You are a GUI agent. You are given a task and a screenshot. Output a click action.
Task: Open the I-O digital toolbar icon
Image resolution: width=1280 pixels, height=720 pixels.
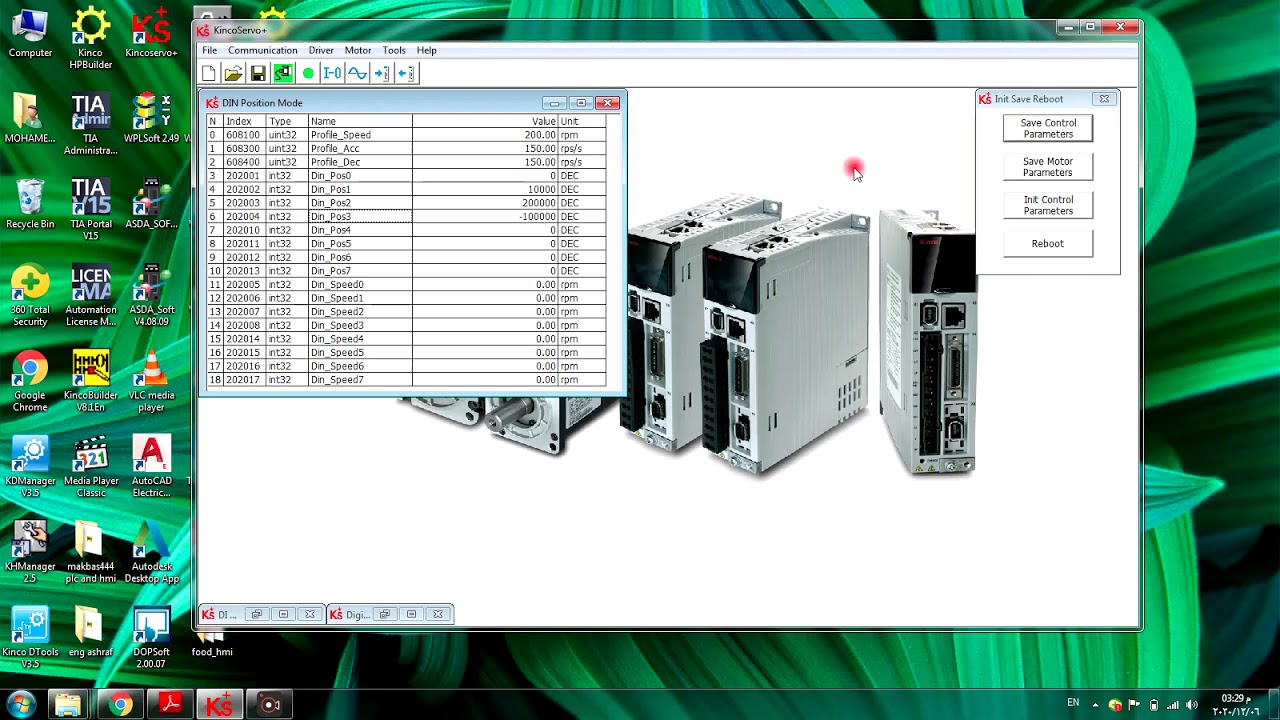click(x=332, y=73)
